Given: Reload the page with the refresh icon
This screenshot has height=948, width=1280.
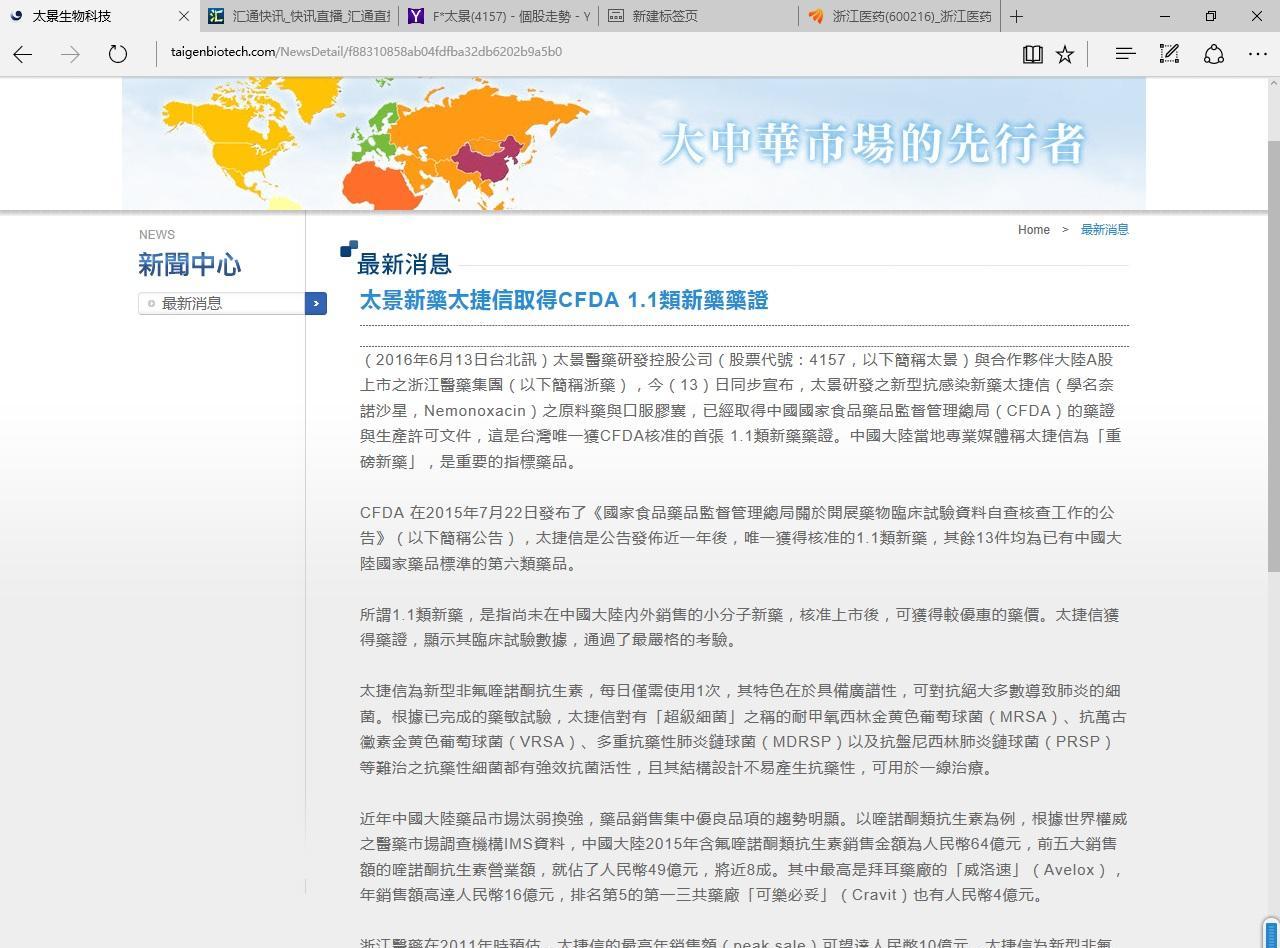Looking at the screenshot, I should pos(118,54).
